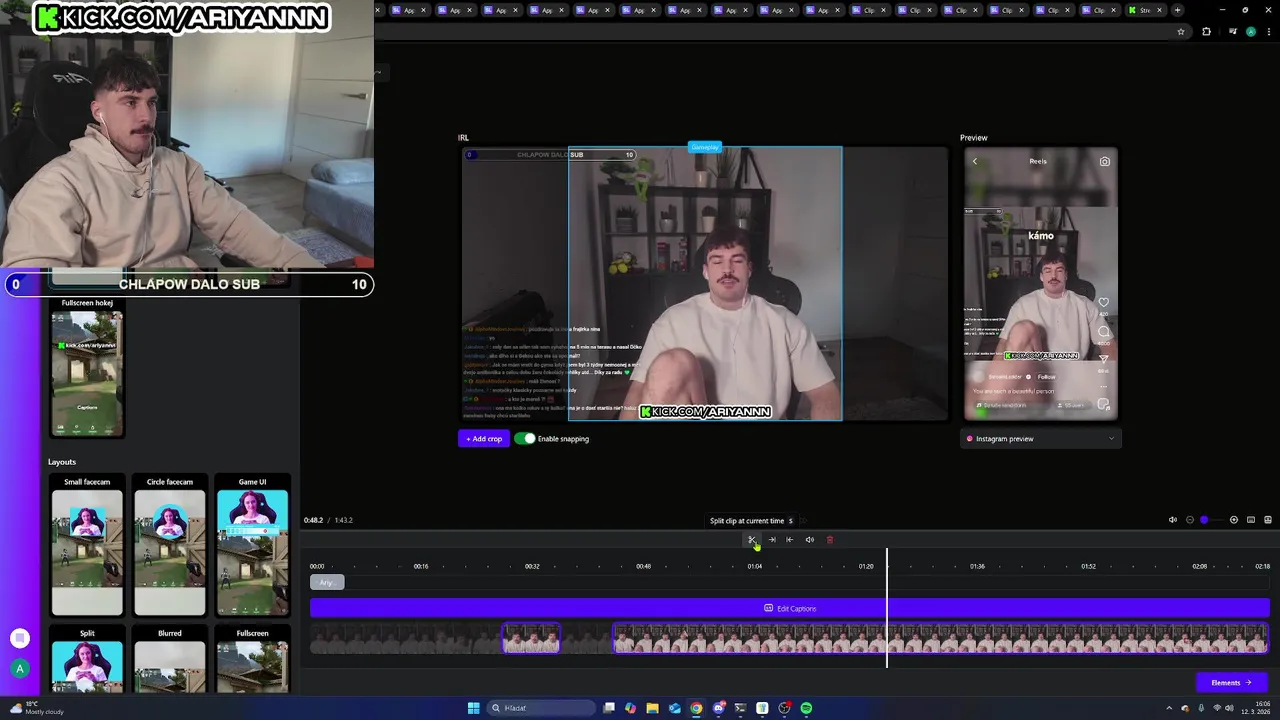
Task: Zoom out the timeline with minus icon
Action: pos(1190,520)
